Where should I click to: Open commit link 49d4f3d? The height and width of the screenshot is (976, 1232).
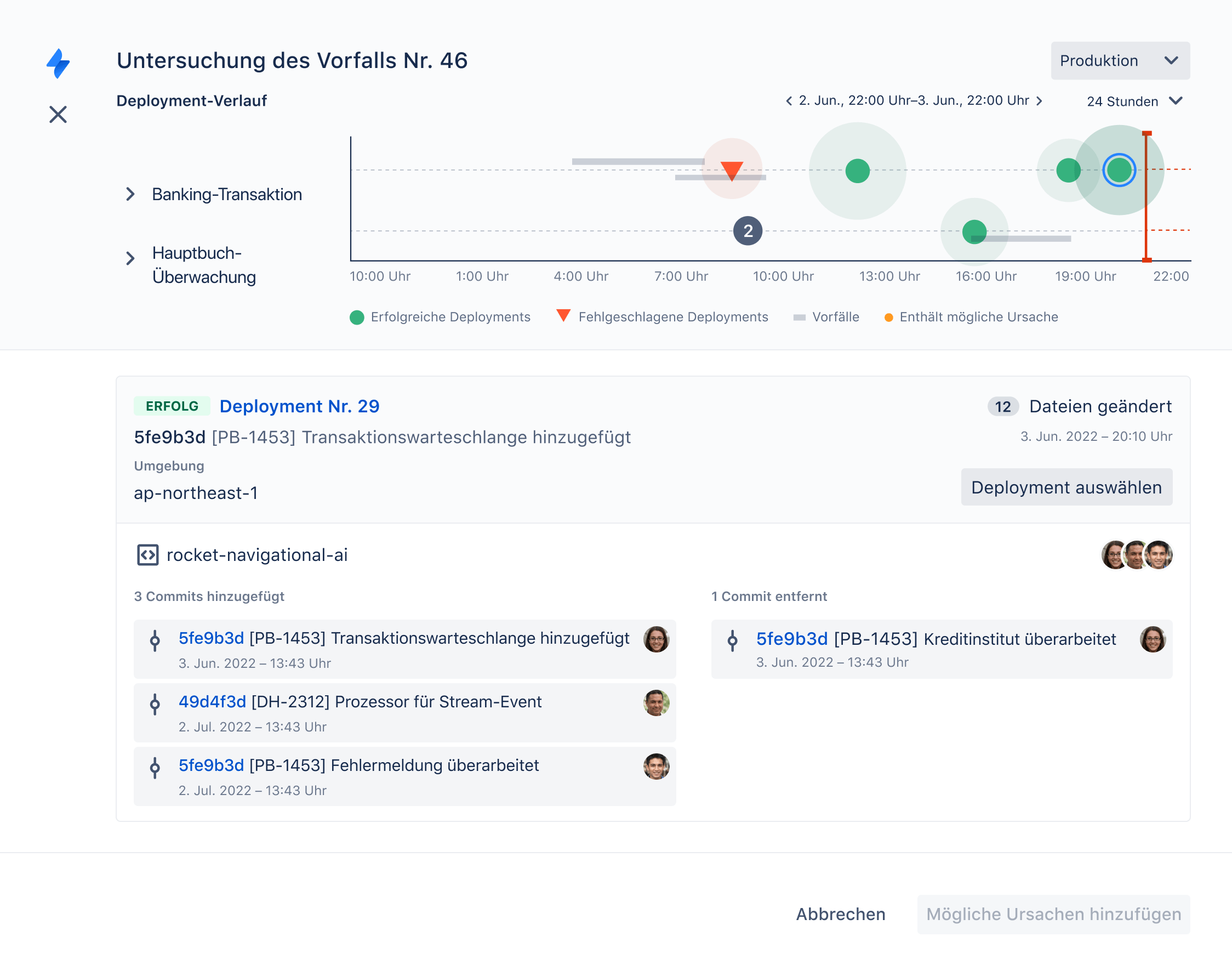pyautogui.click(x=212, y=702)
